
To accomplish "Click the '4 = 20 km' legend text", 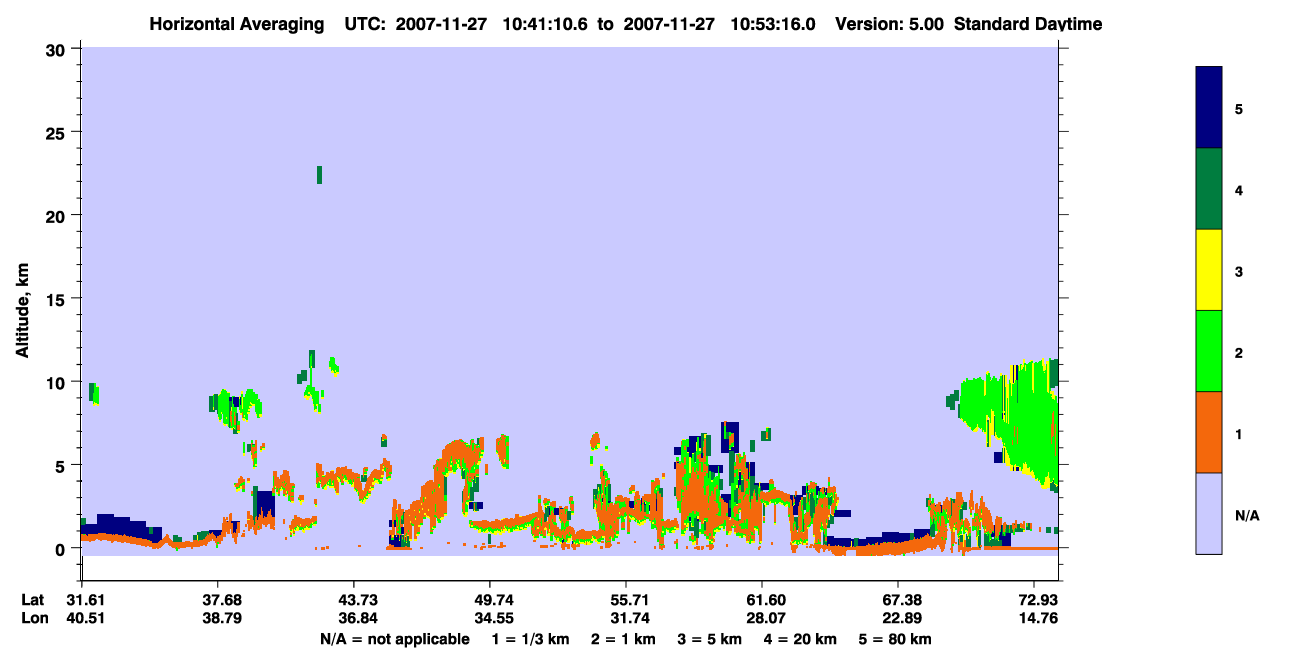I will point(801,639).
